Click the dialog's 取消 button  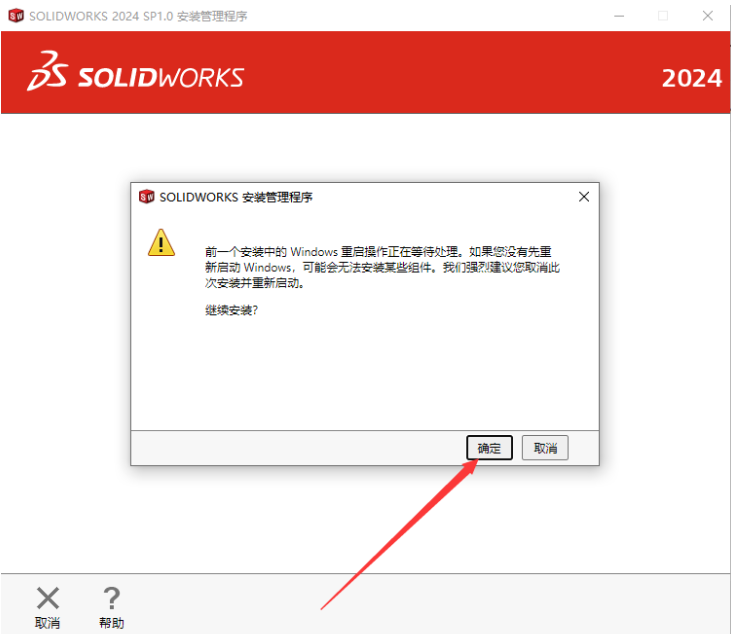click(545, 448)
